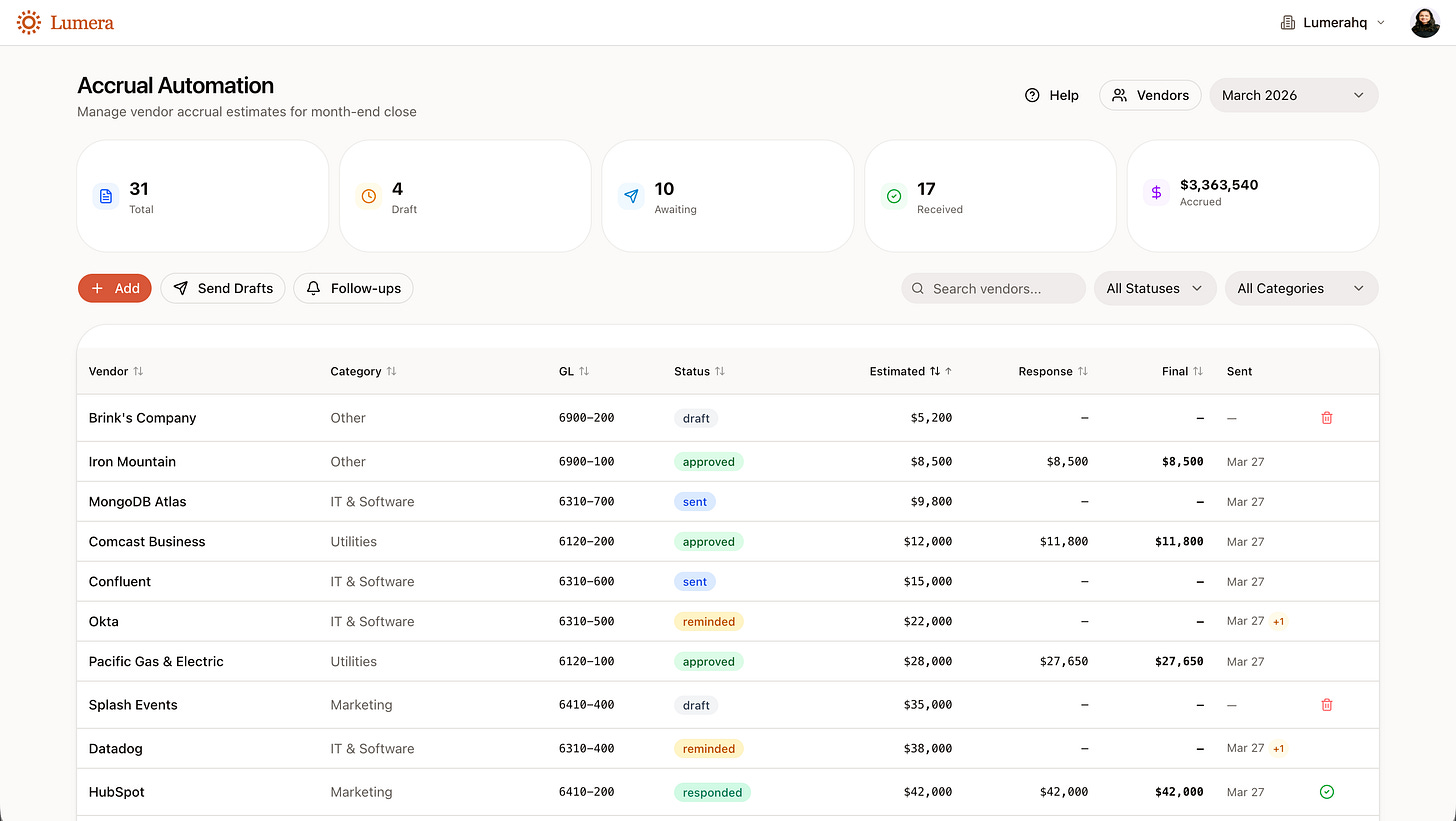The image size is (1456, 821).
Task: Click the Lumera brand name
Action: click(82, 22)
